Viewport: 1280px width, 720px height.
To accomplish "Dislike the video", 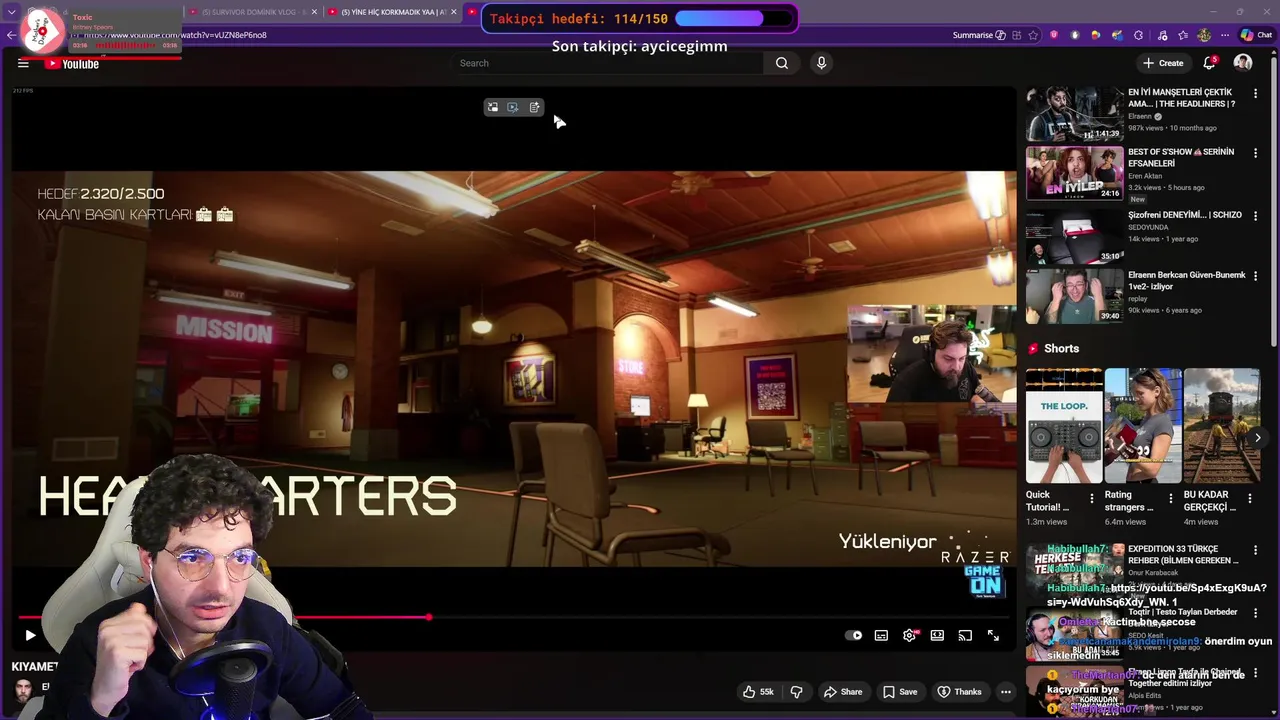I will [x=797, y=692].
